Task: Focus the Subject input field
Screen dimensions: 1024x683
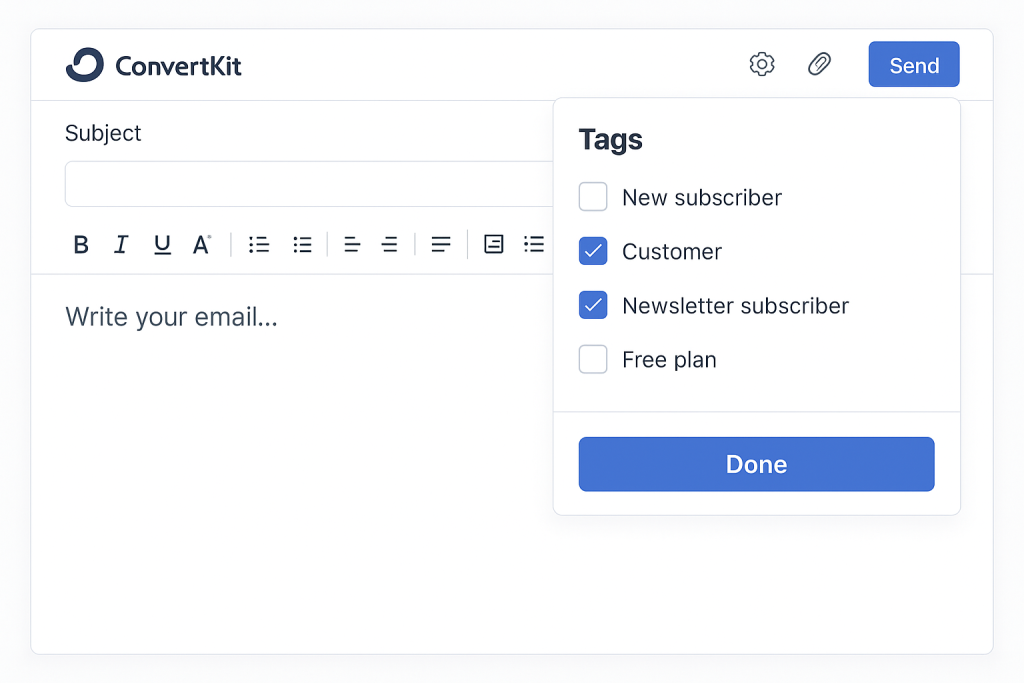Action: 309,184
